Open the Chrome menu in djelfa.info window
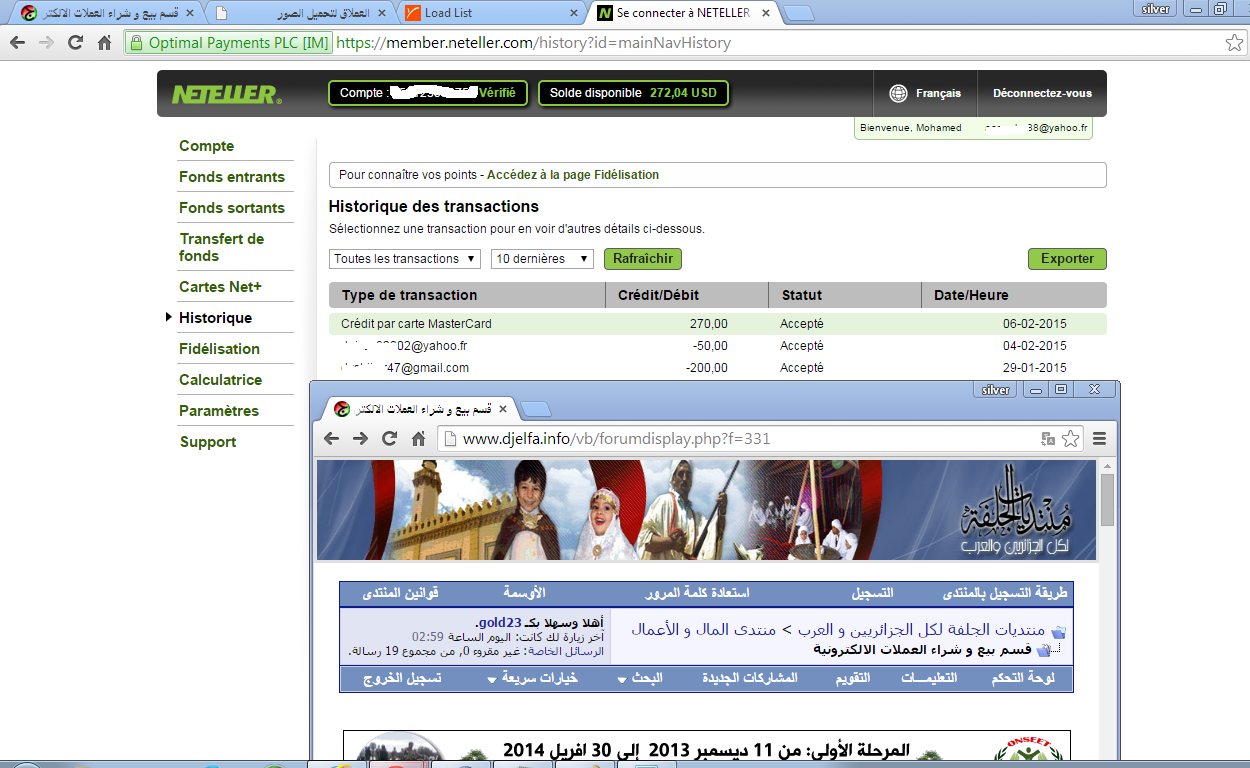 tap(1099, 438)
